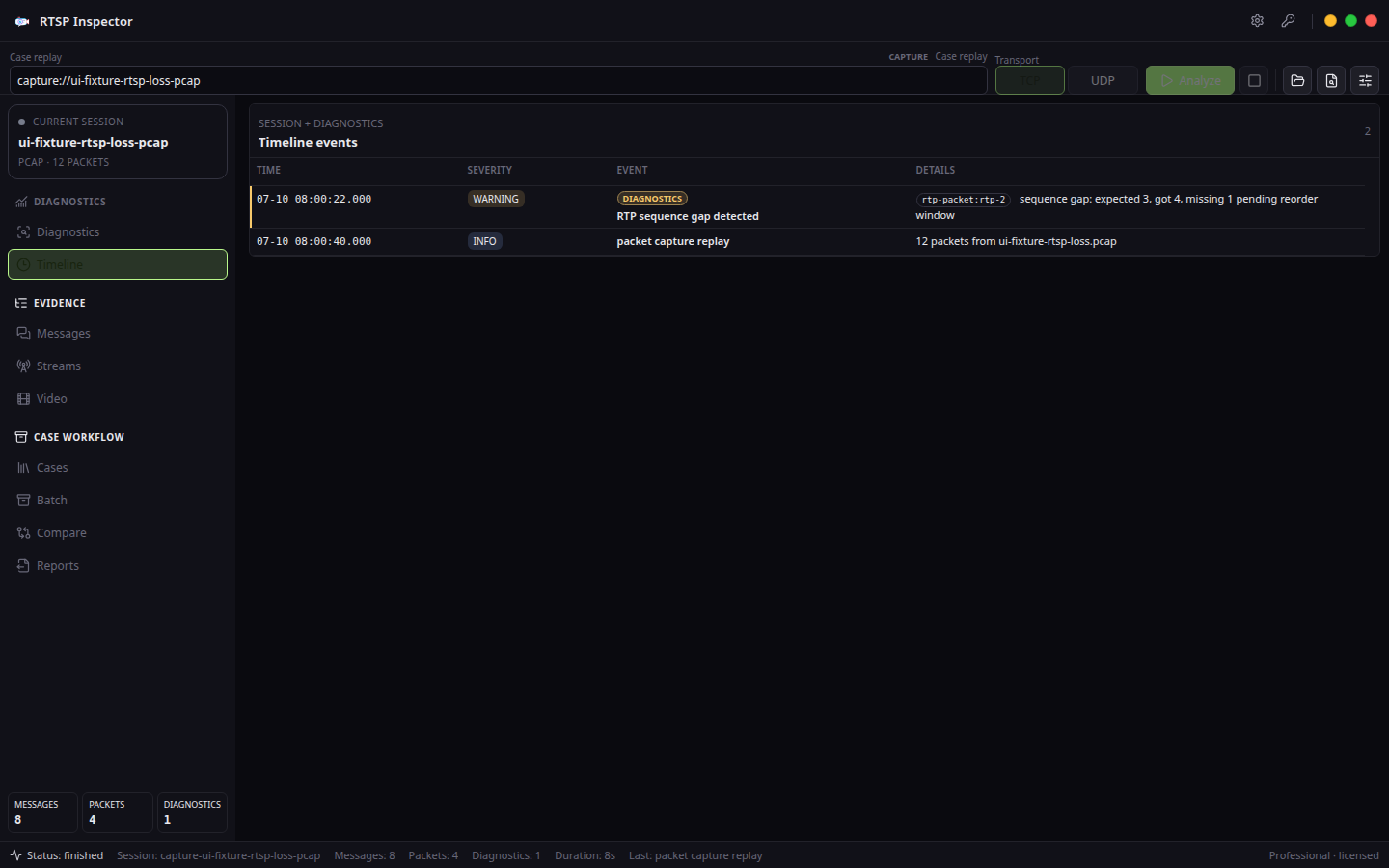This screenshot has width=1389, height=868.
Task: Click the capture URL input field
Action: click(x=498, y=80)
